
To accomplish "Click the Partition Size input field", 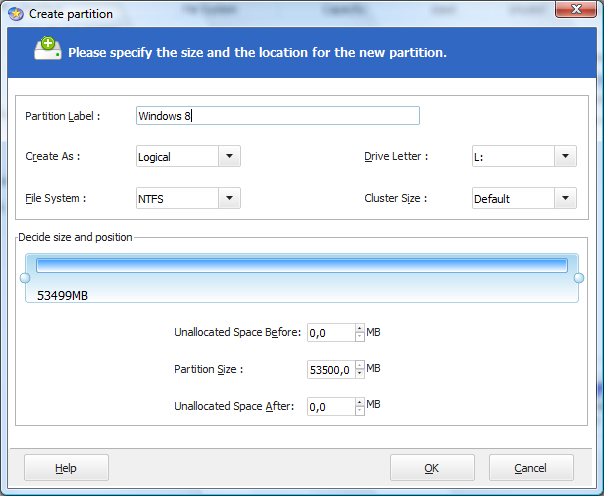I will tap(330, 370).
